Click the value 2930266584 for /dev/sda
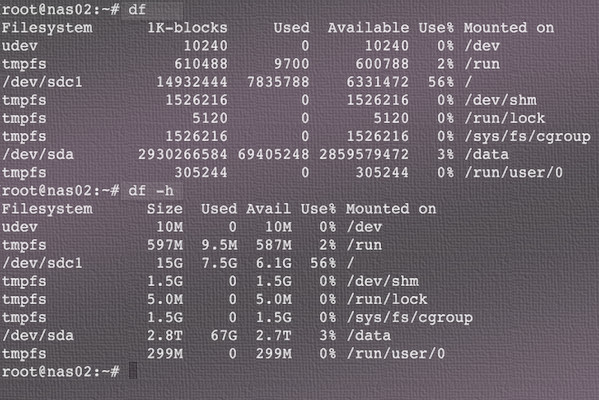This screenshot has height=400, width=599. click(183, 154)
